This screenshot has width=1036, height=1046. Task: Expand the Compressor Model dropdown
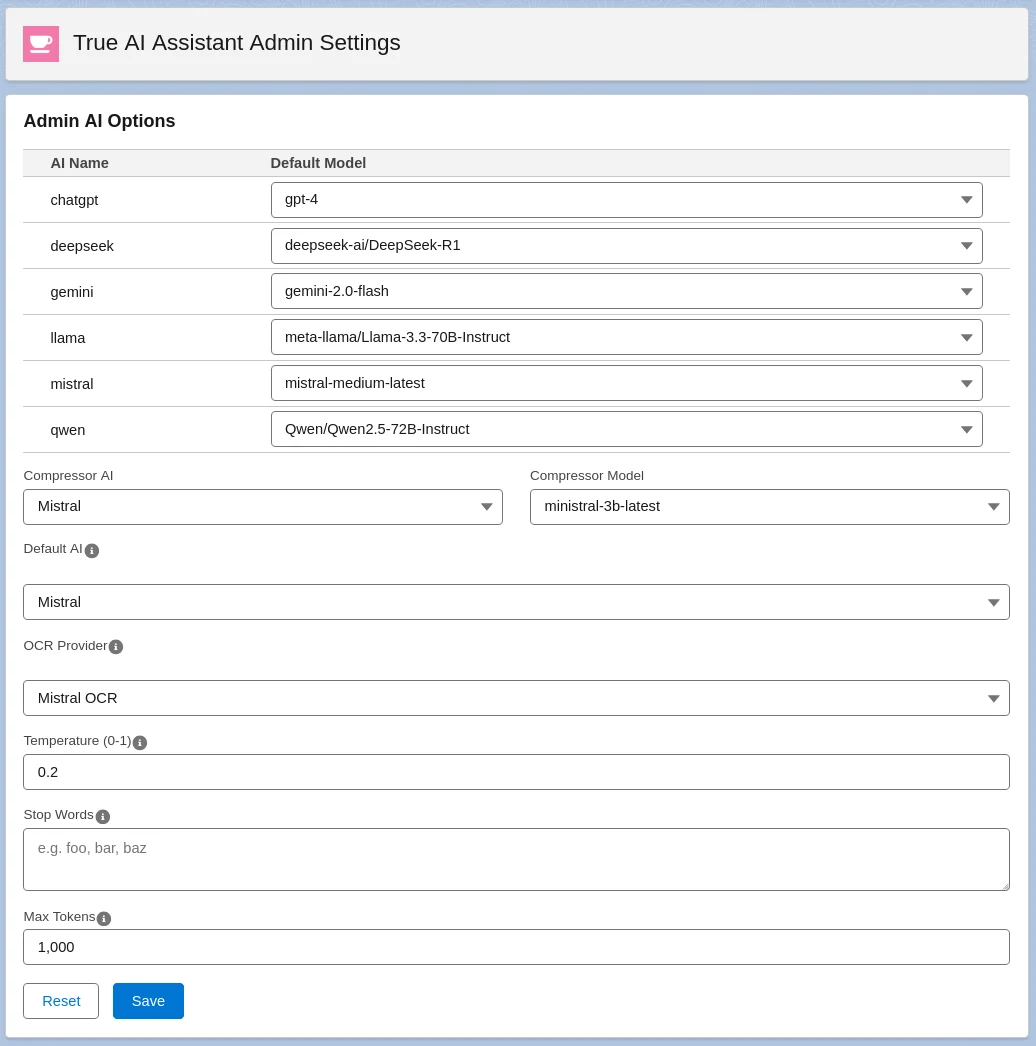coord(770,507)
